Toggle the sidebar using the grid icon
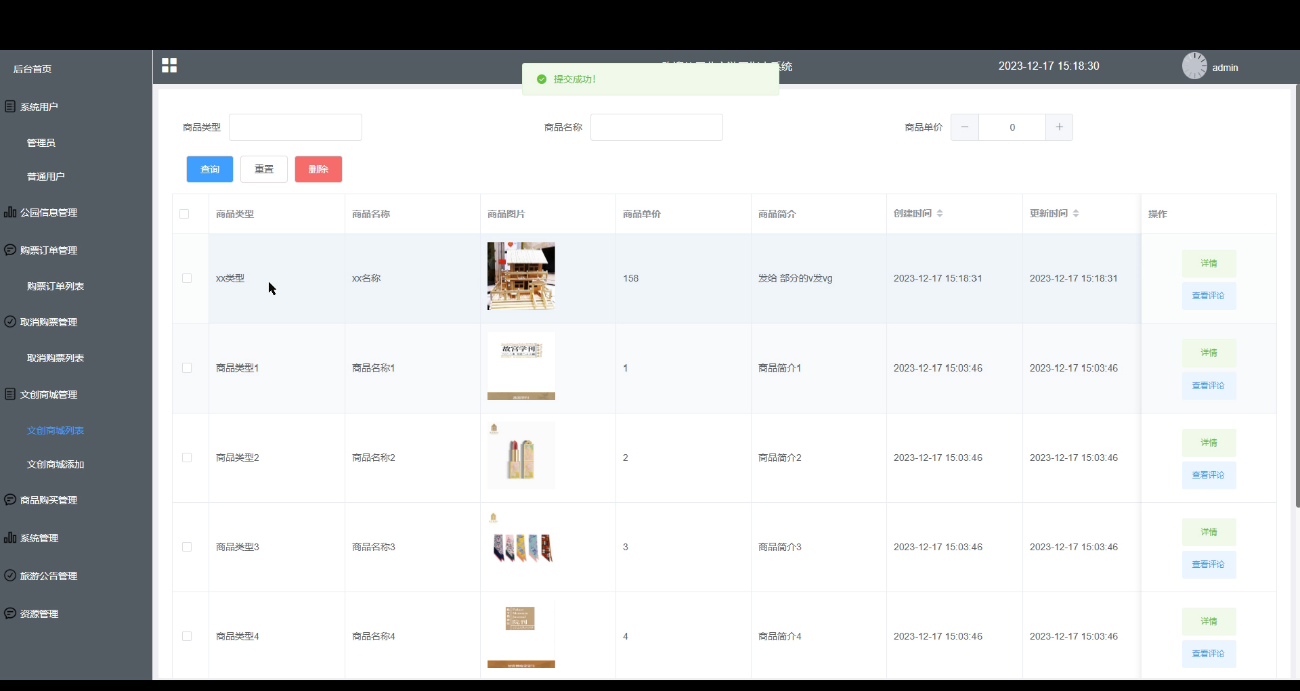The width and height of the screenshot is (1300, 691). 169,65
